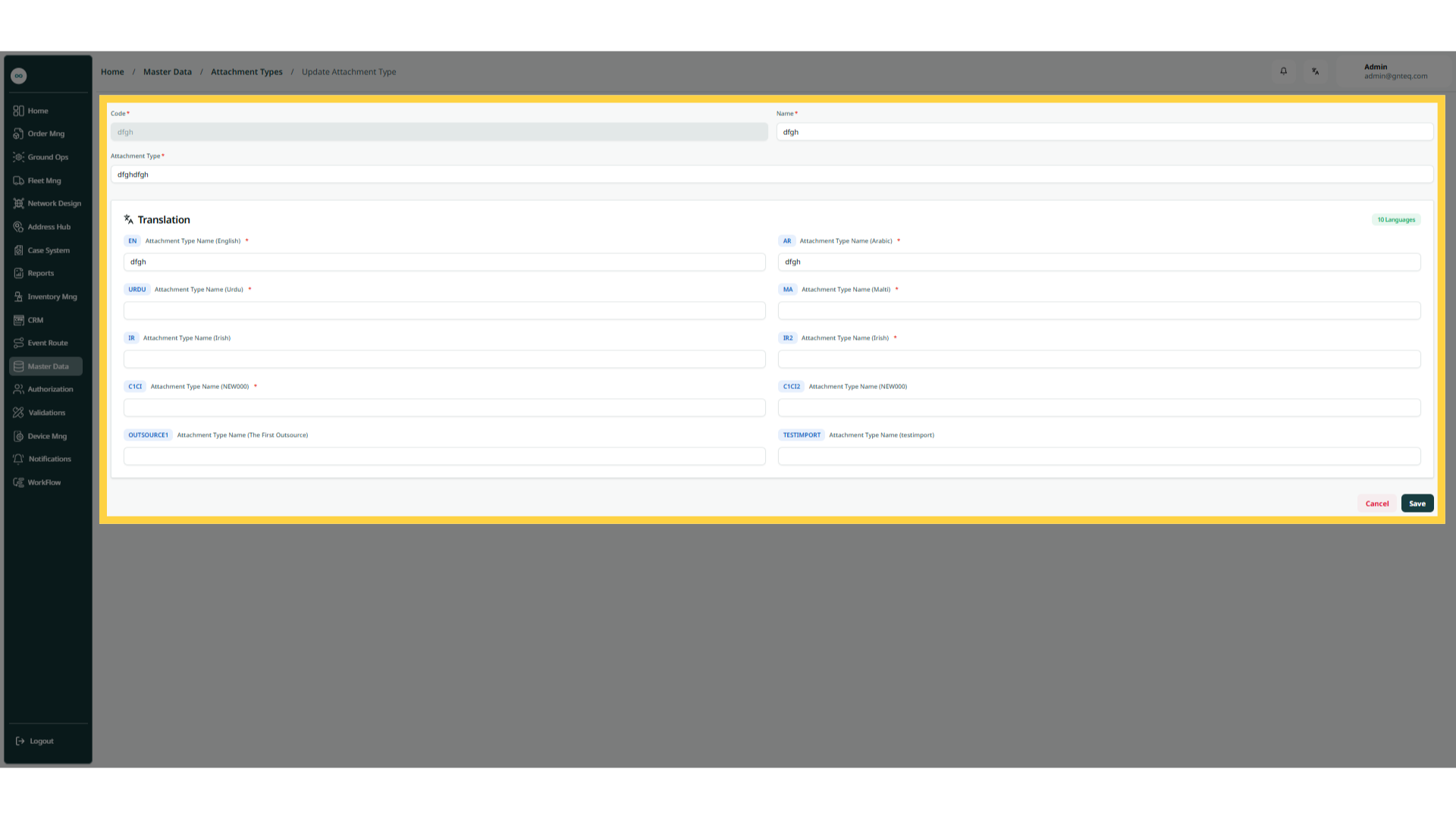Click the app logo in sidebar
This screenshot has height=819, width=1456.
click(x=19, y=76)
